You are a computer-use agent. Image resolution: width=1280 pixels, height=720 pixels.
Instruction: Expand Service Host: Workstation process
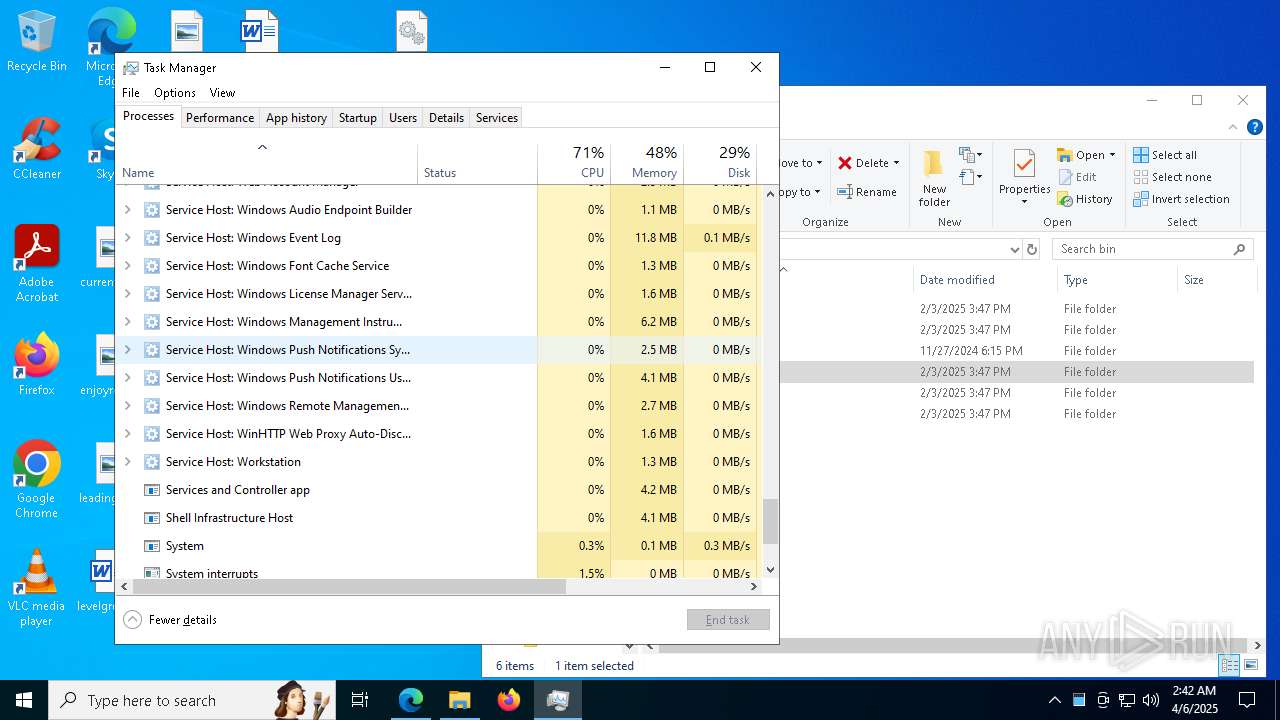coord(127,462)
